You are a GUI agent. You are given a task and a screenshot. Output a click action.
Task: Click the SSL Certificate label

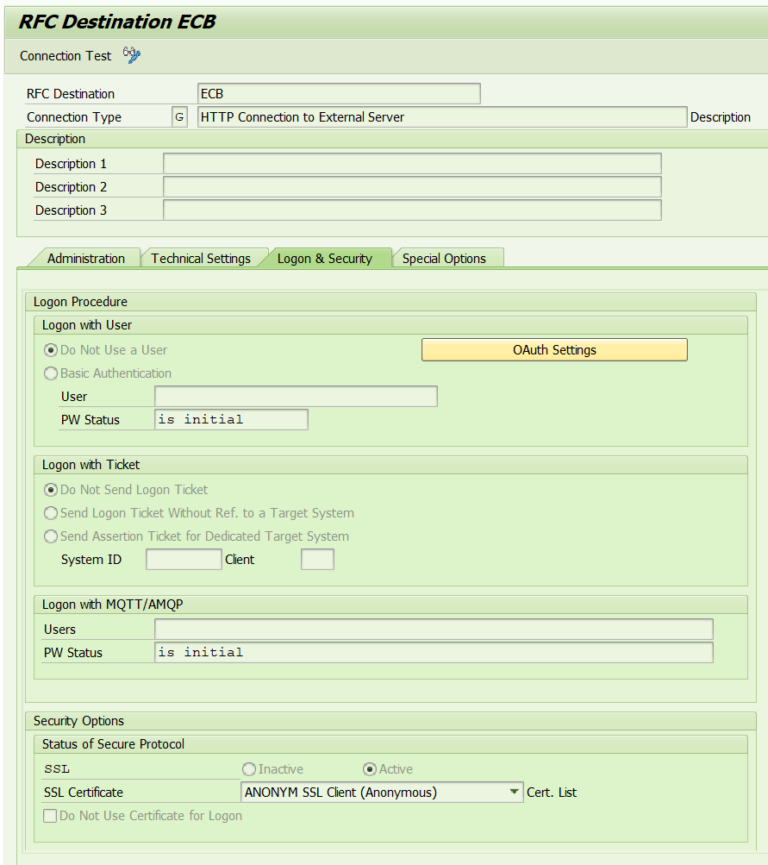click(x=83, y=793)
